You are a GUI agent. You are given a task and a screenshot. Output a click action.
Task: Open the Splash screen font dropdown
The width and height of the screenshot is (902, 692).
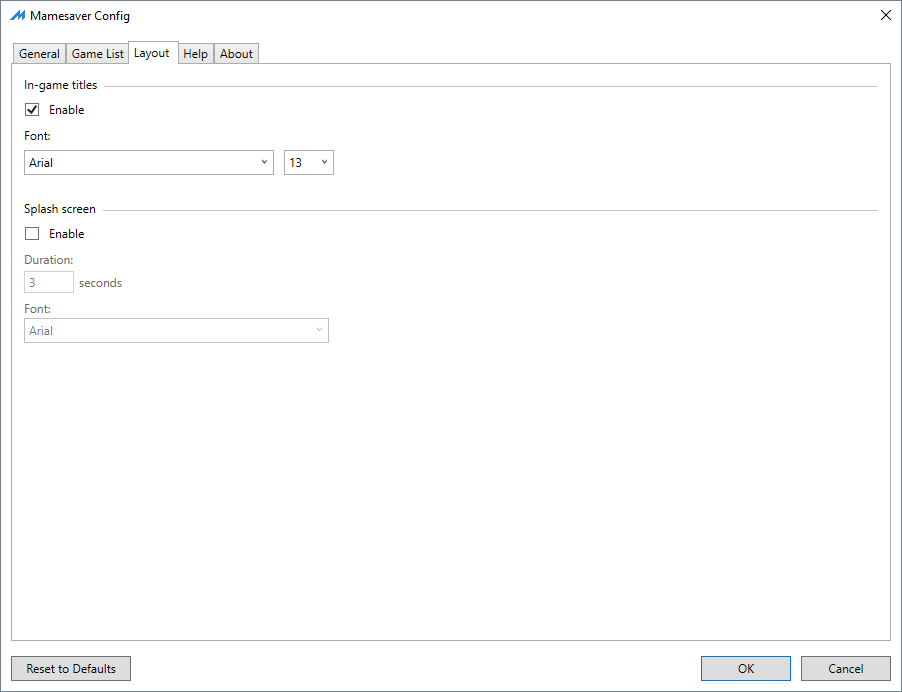(177, 331)
